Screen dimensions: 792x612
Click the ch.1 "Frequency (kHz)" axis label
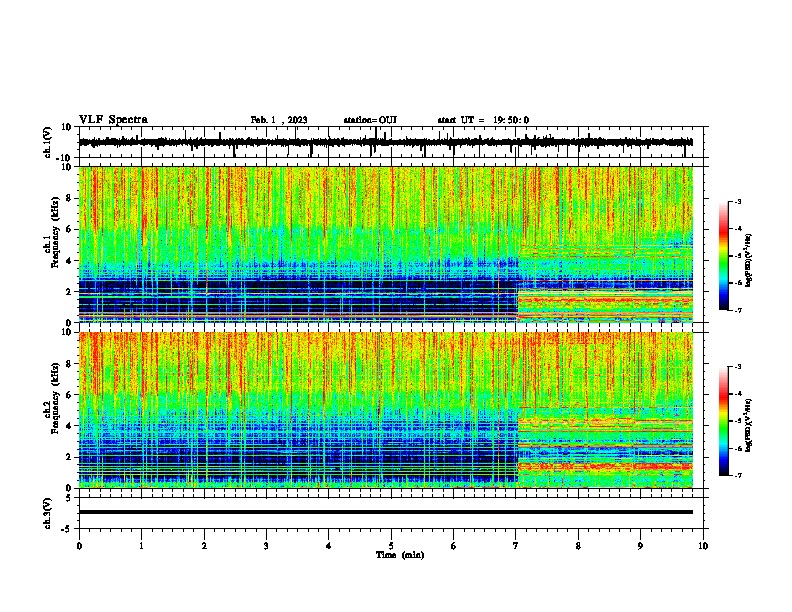55,233
